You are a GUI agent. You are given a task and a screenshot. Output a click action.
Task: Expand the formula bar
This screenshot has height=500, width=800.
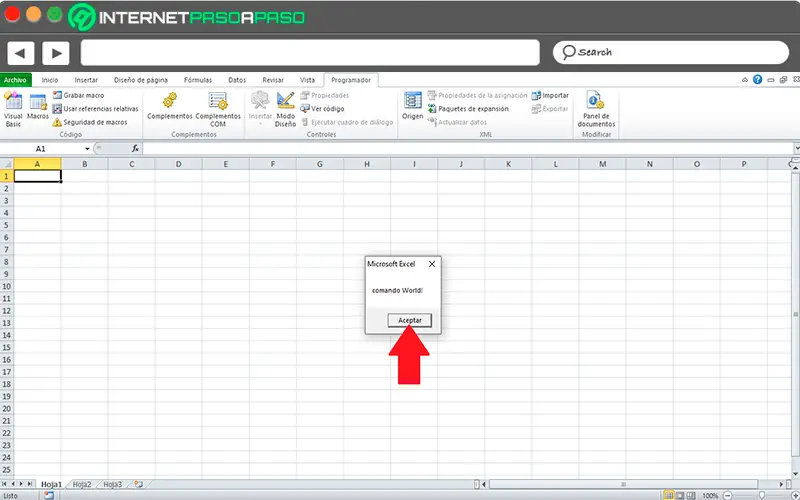[x=796, y=148]
